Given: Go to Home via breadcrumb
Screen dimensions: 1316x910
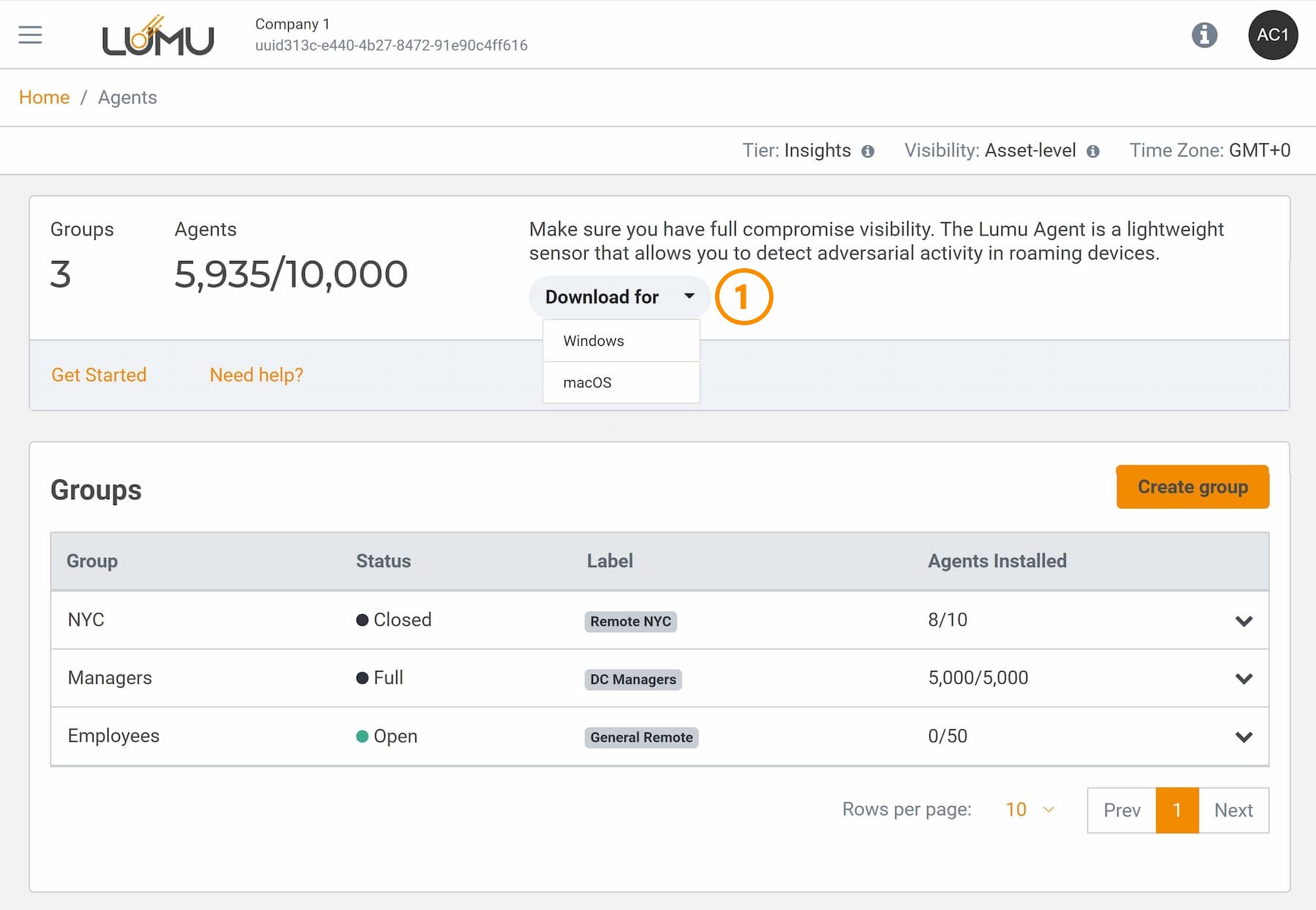Looking at the screenshot, I should 44,97.
